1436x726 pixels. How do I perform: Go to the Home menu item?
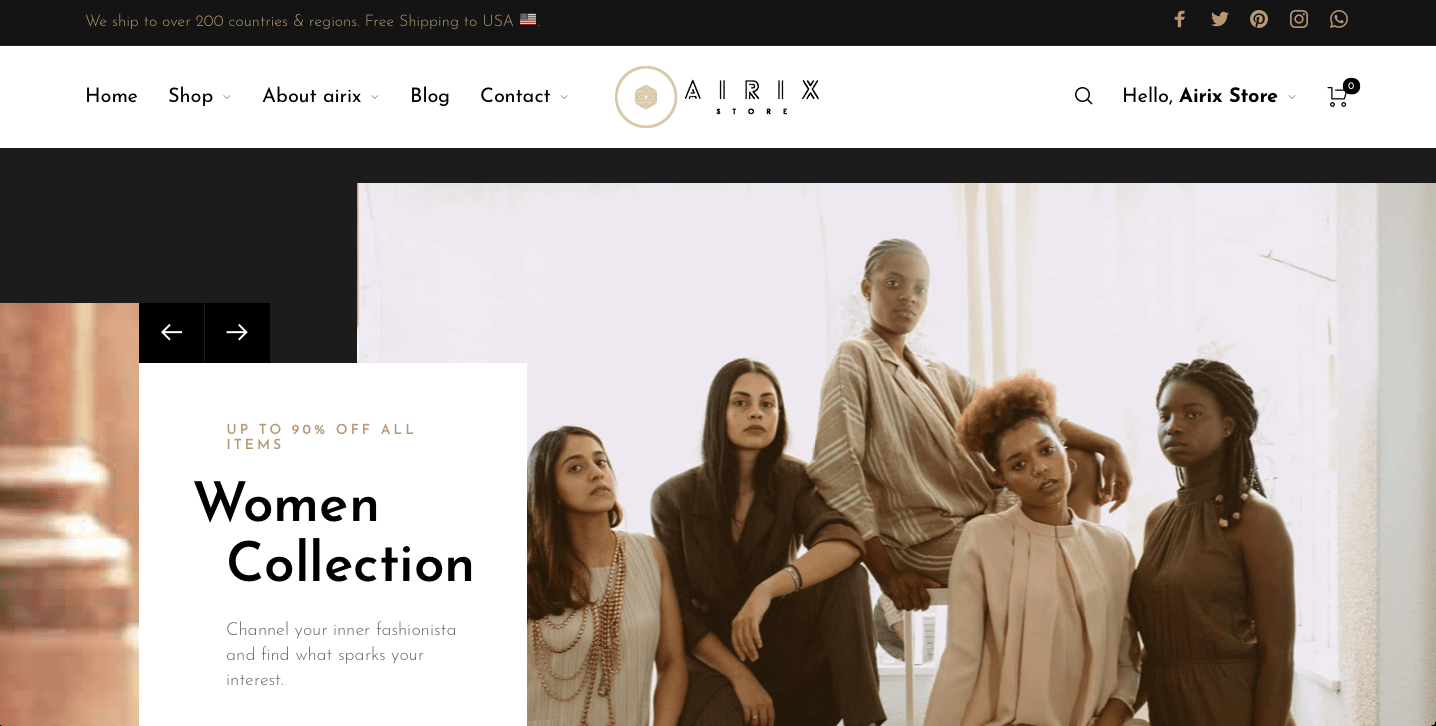[x=111, y=96]
